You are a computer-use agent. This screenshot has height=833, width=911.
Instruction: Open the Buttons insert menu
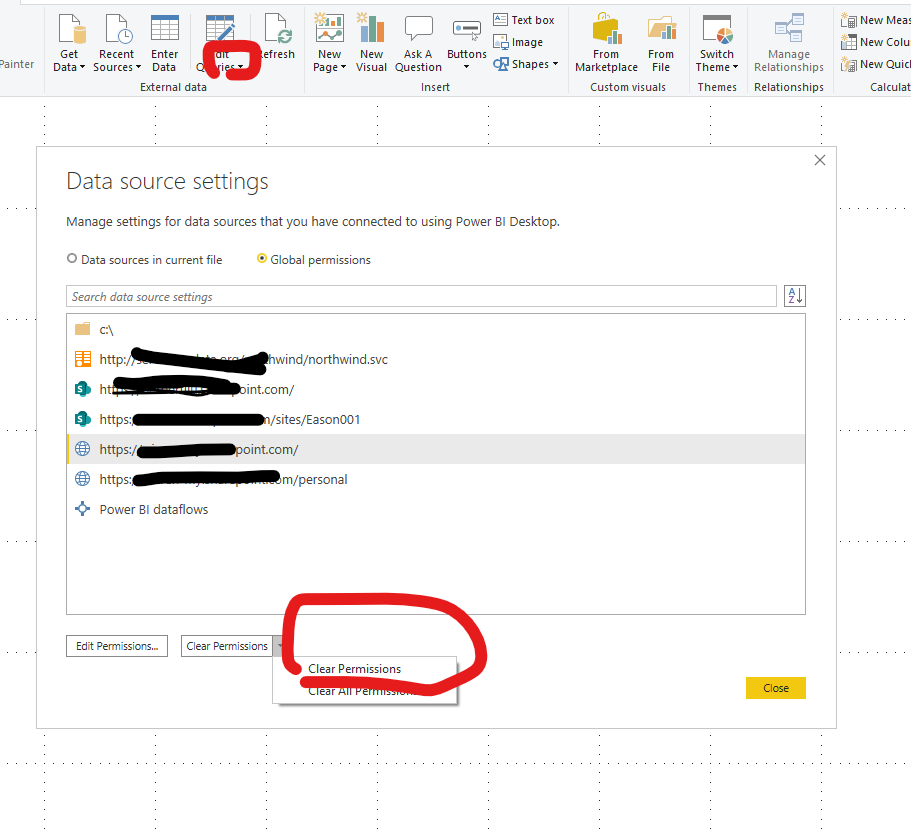coord(467,44)
